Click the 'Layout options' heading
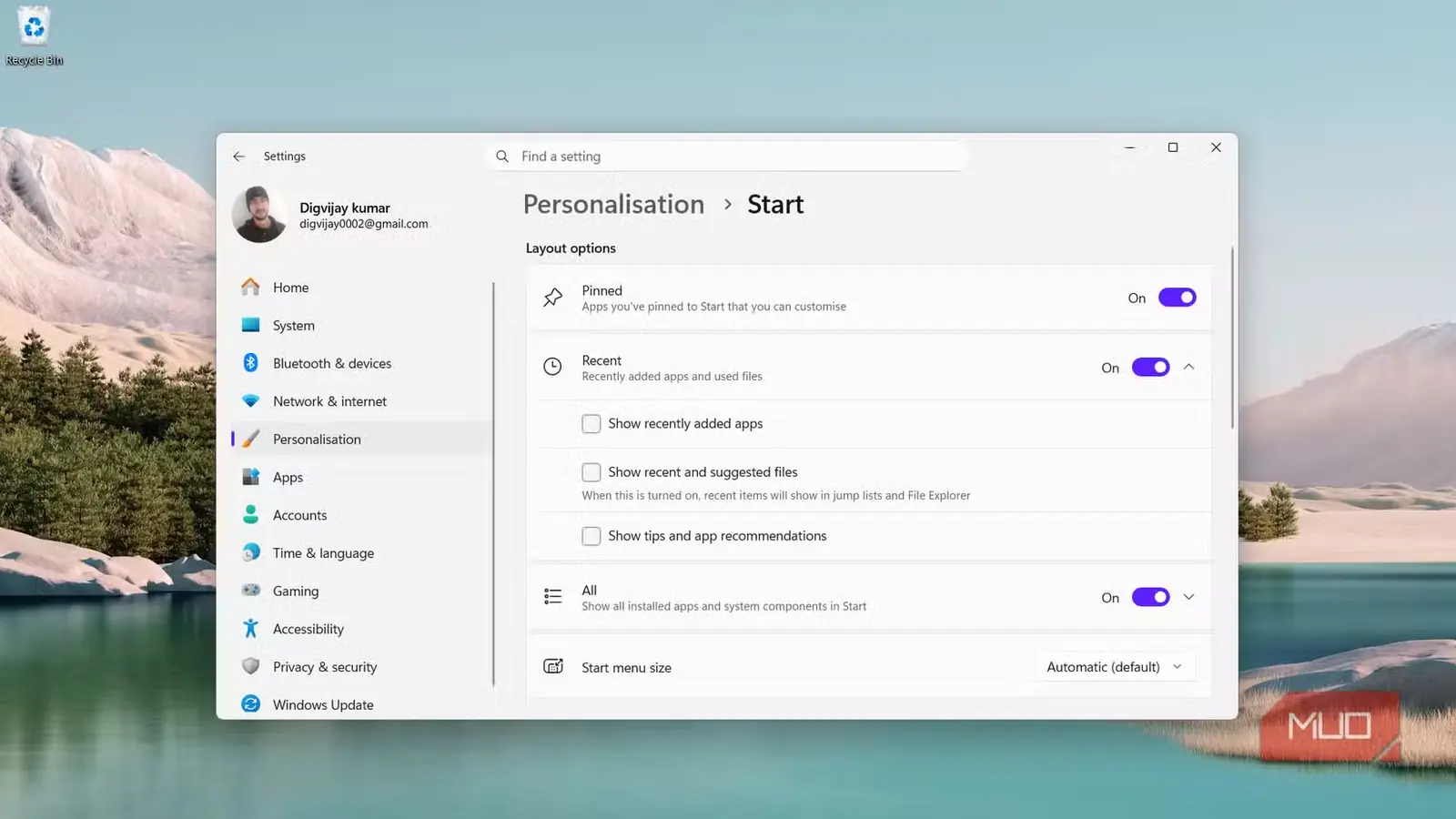The width and height of the screenshot is (1456, 819). tap(571, 248)
